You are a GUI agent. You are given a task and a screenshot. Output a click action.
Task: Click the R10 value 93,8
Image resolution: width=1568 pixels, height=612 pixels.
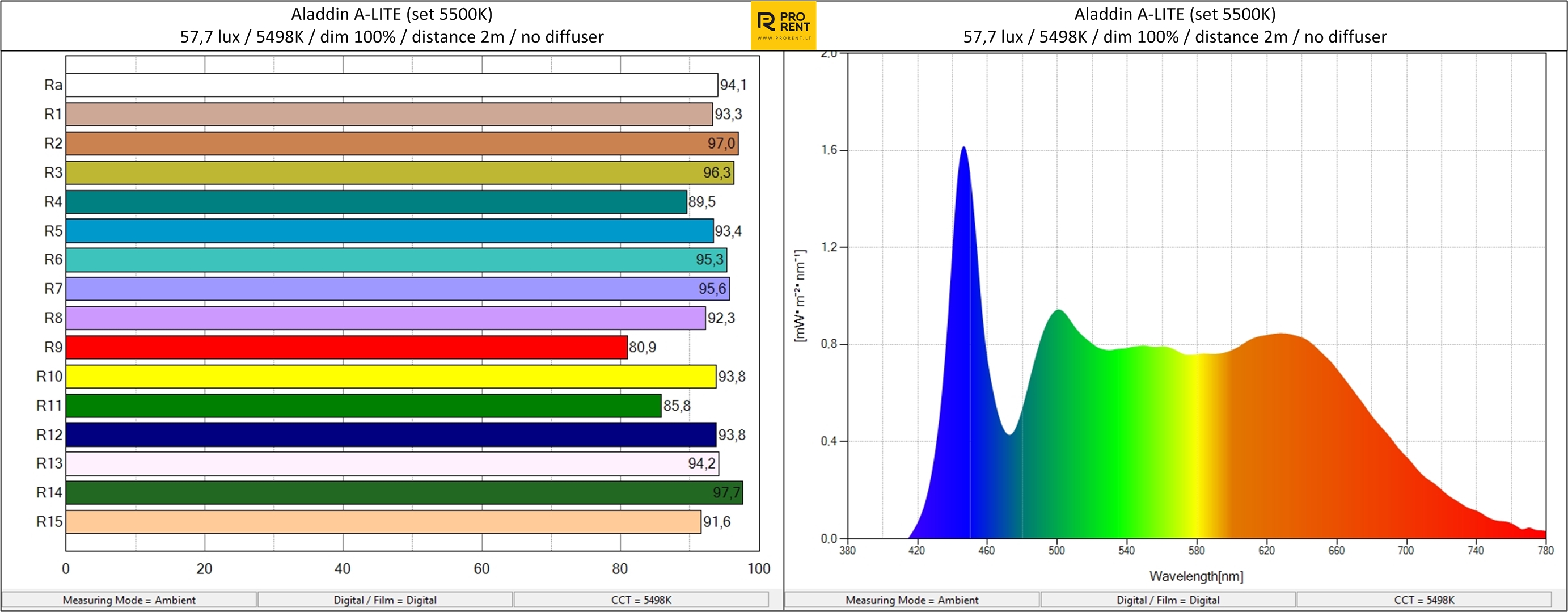[732, 377]
